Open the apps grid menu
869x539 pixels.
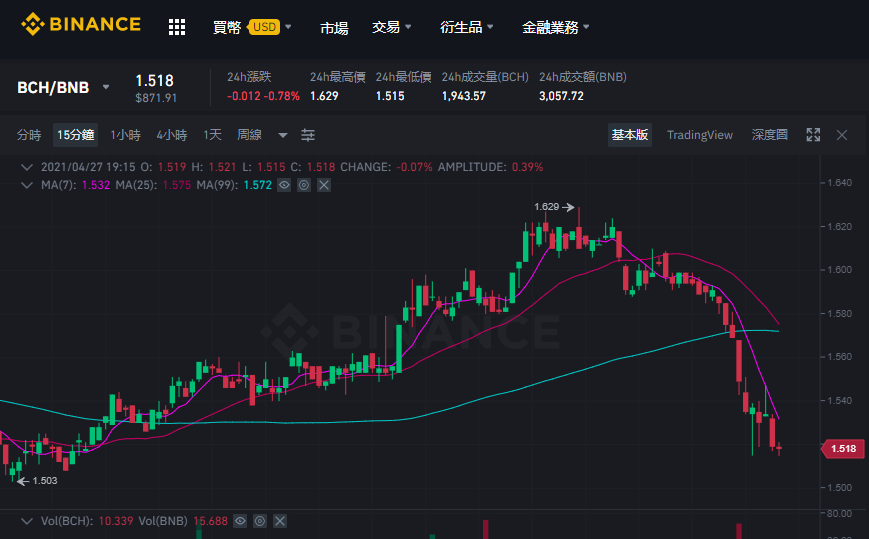click(177, 27)
